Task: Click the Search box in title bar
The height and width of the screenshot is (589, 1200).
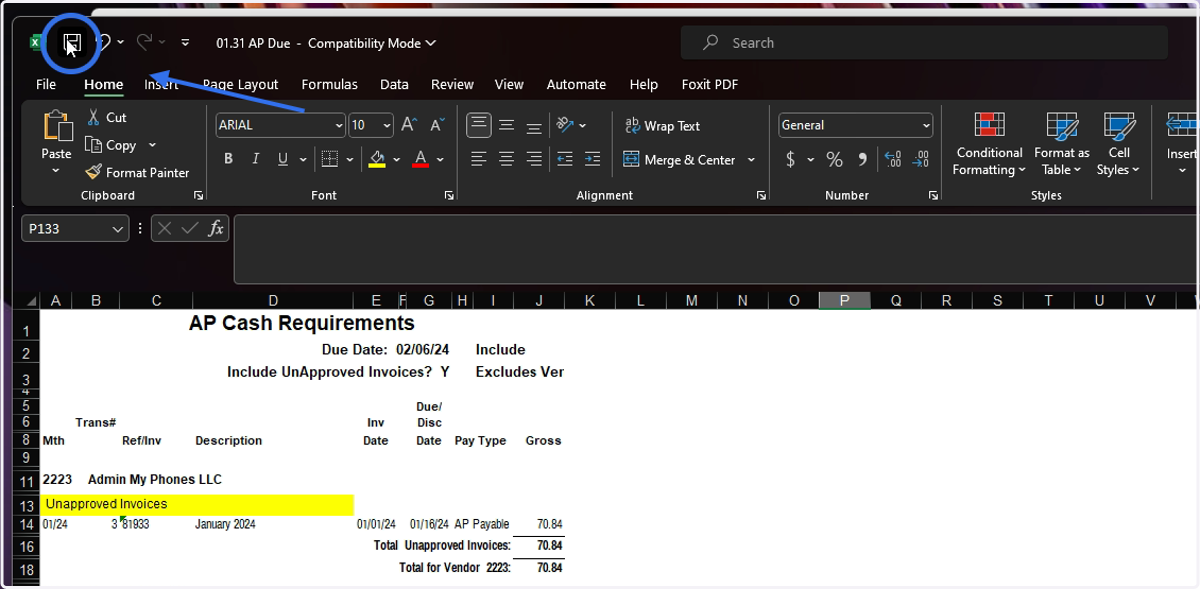Action: pyautogui.click(x=924, y=43)
